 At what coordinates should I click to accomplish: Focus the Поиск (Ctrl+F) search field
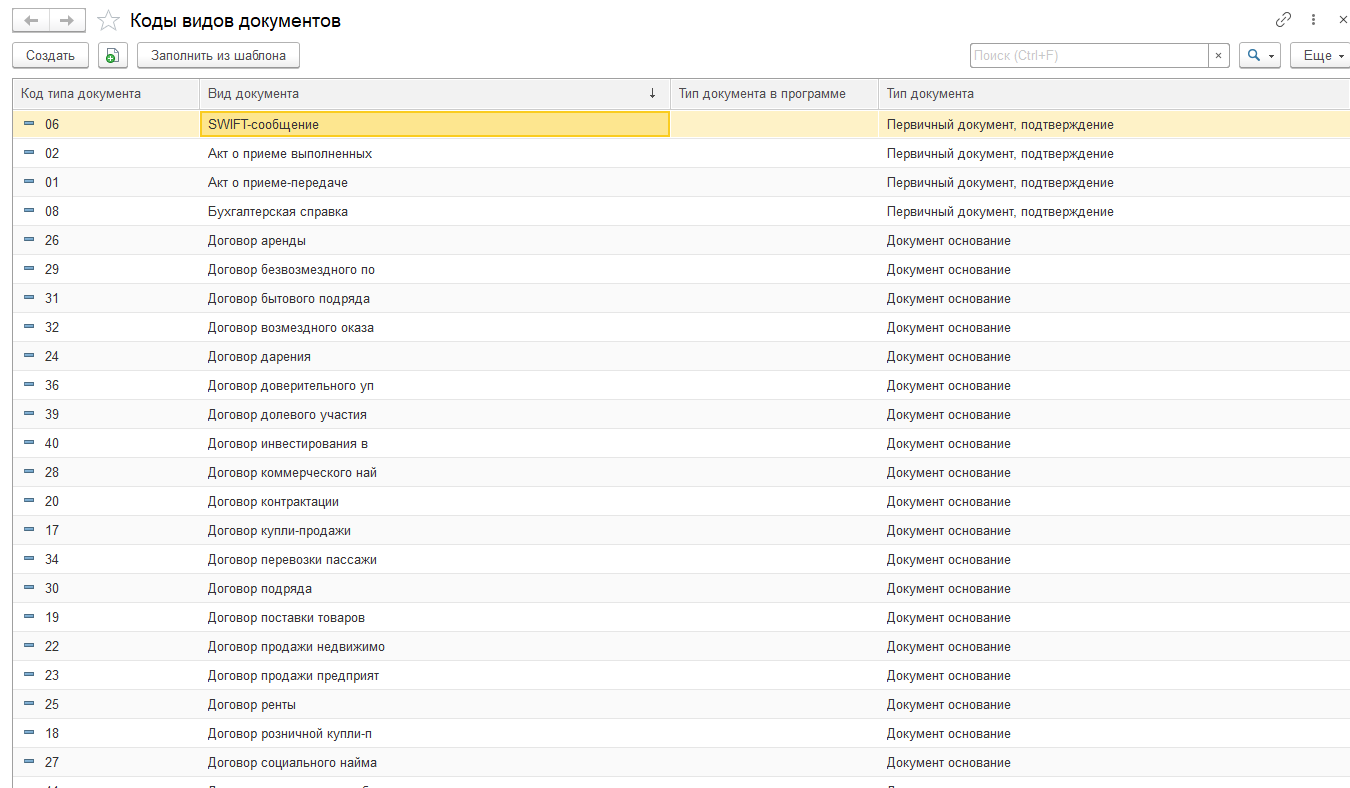[1088, 56]
